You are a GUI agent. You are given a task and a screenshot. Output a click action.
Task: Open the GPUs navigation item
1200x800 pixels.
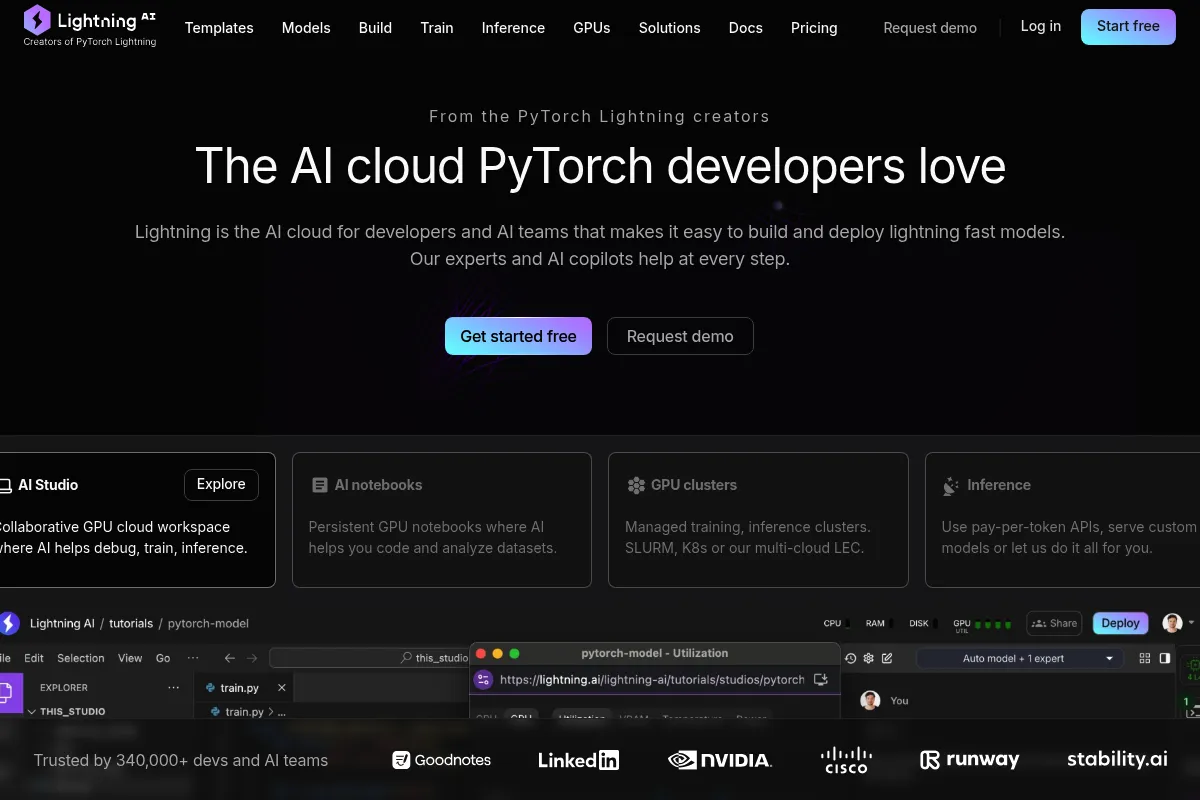592,28
